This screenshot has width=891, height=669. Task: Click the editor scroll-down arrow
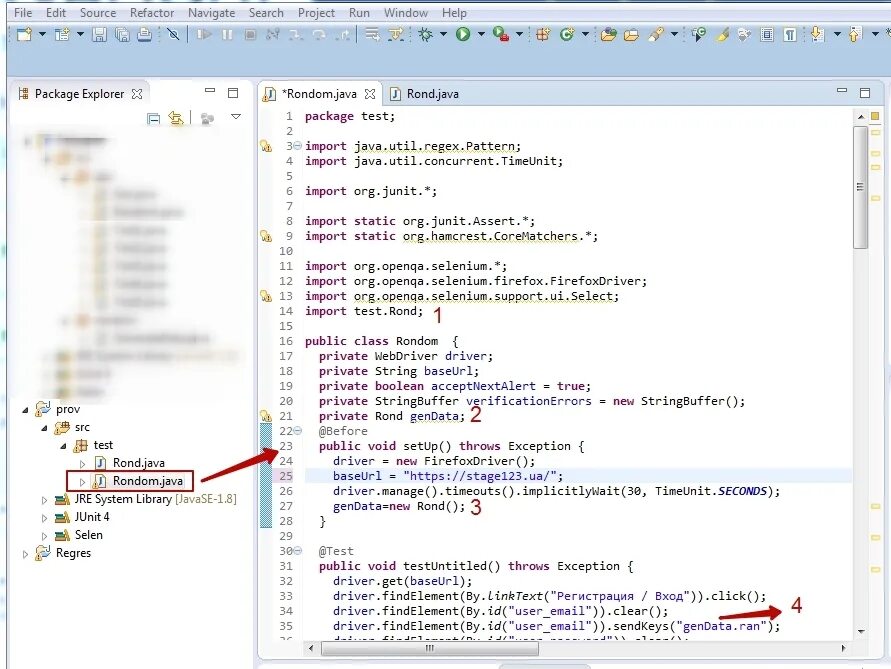(x=861, y=631)
